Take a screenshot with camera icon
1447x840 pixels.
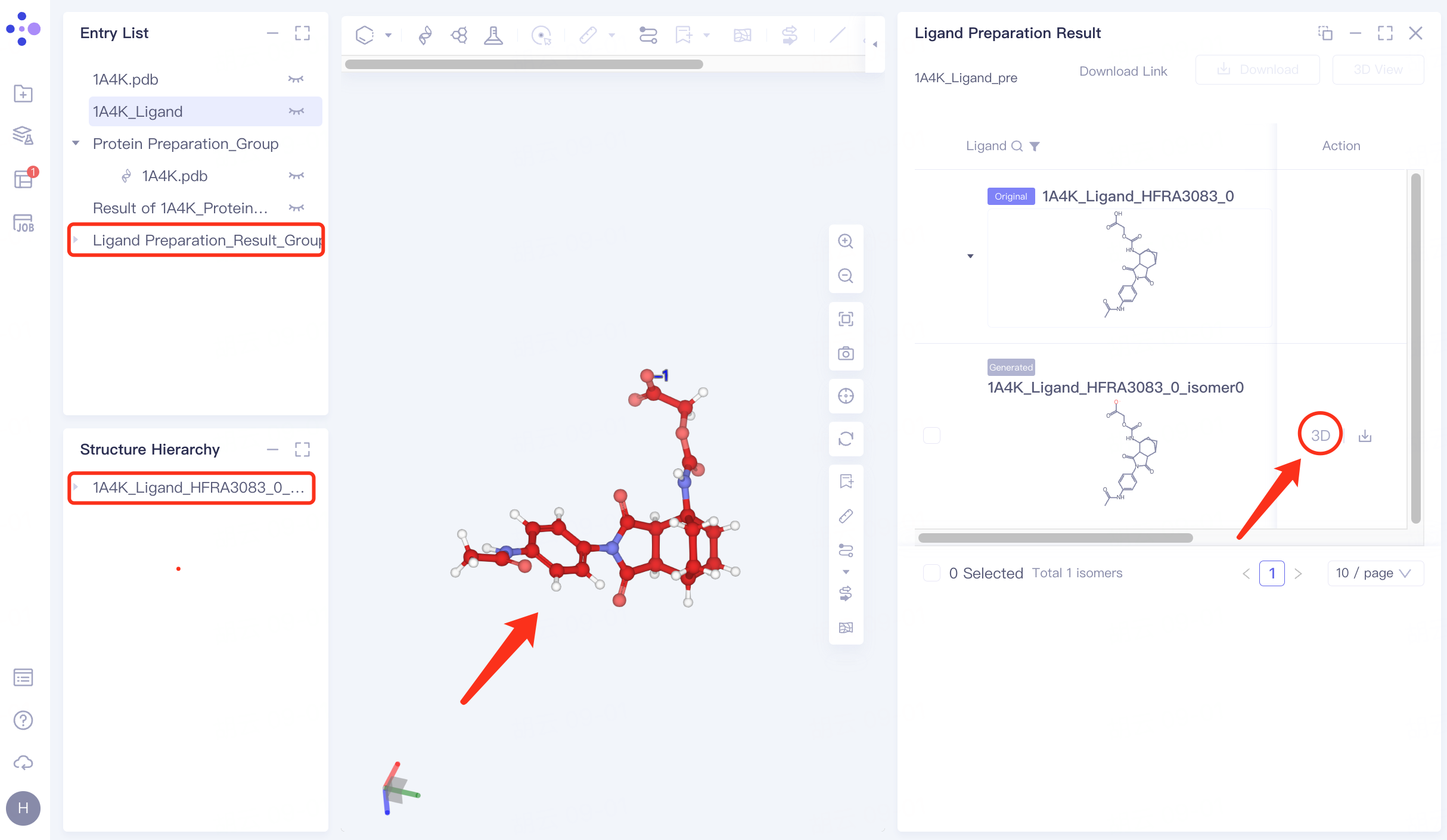click(x=845, y=353)
